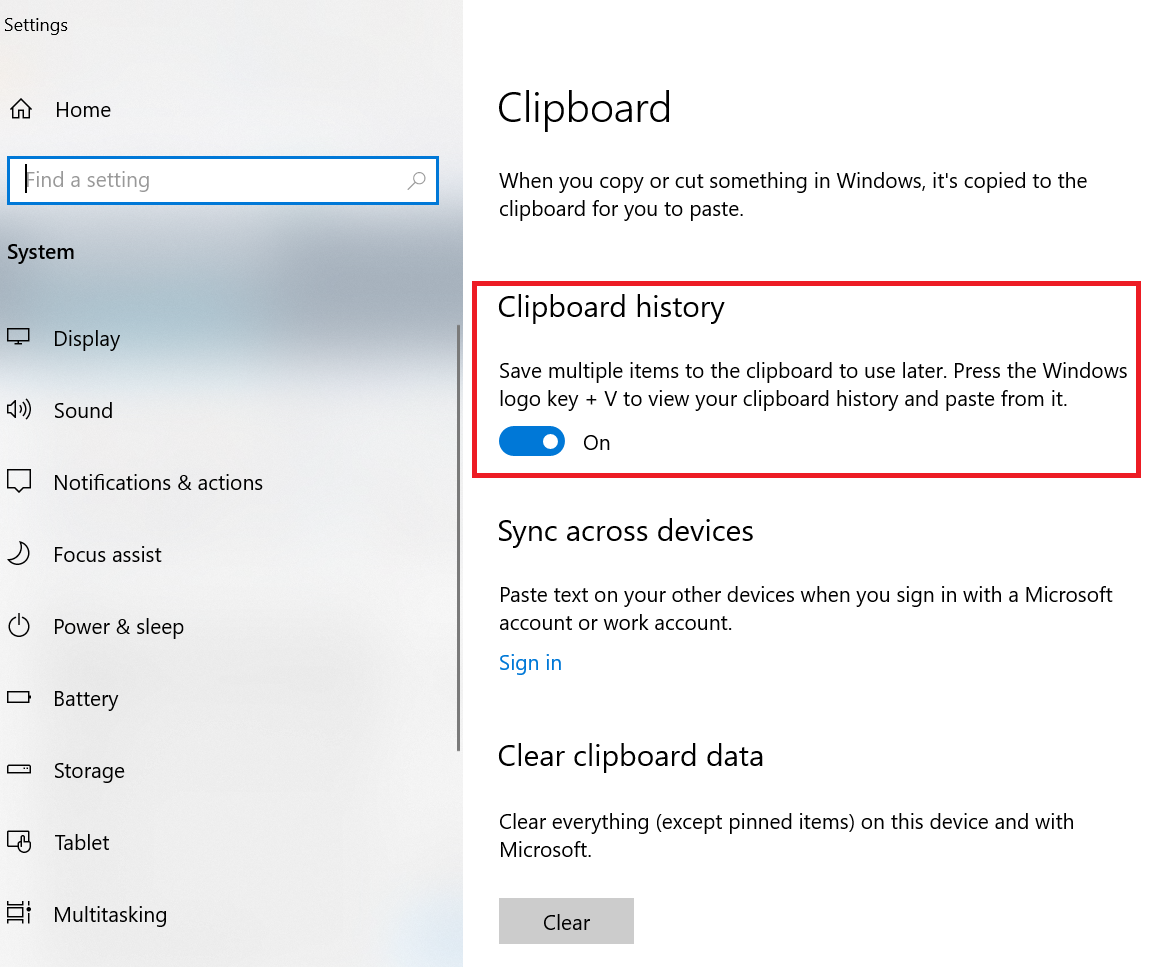Screen dimensions: 1167x967
Task: Click the Focus assist moon icon
Action: pyautogui.click(x=19, y=554)
